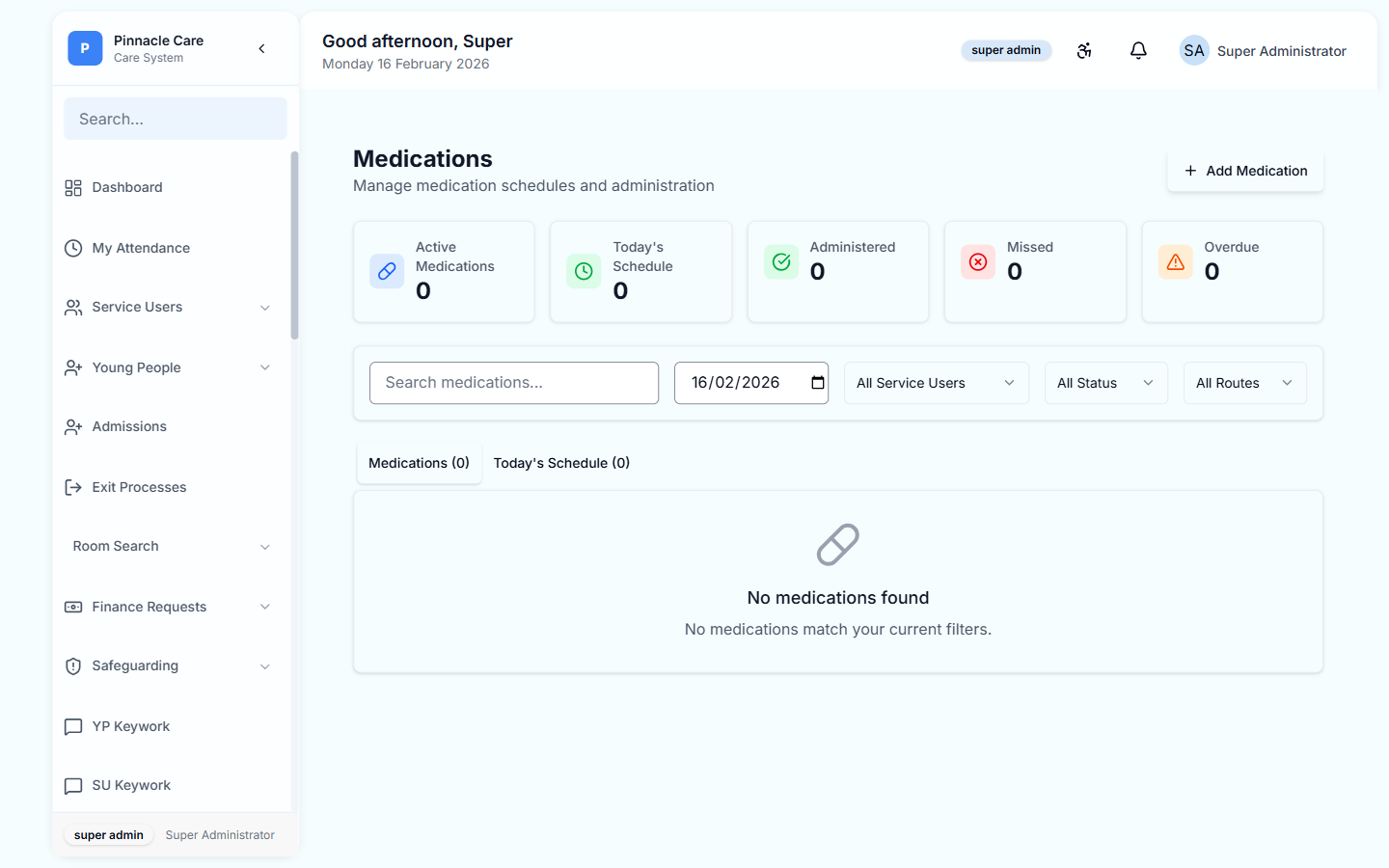Click the Pinnacle Care logo icon
The height and width of the screenshot is (868, 1389).
(84, 47)
